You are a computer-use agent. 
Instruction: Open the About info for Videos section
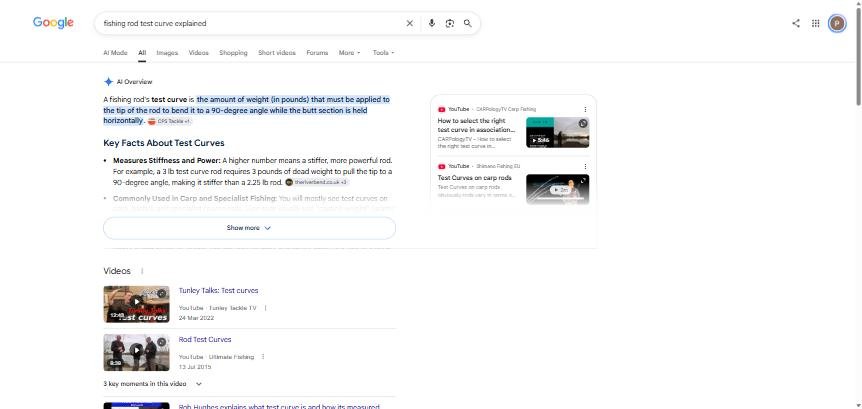(x=142, y=271)
